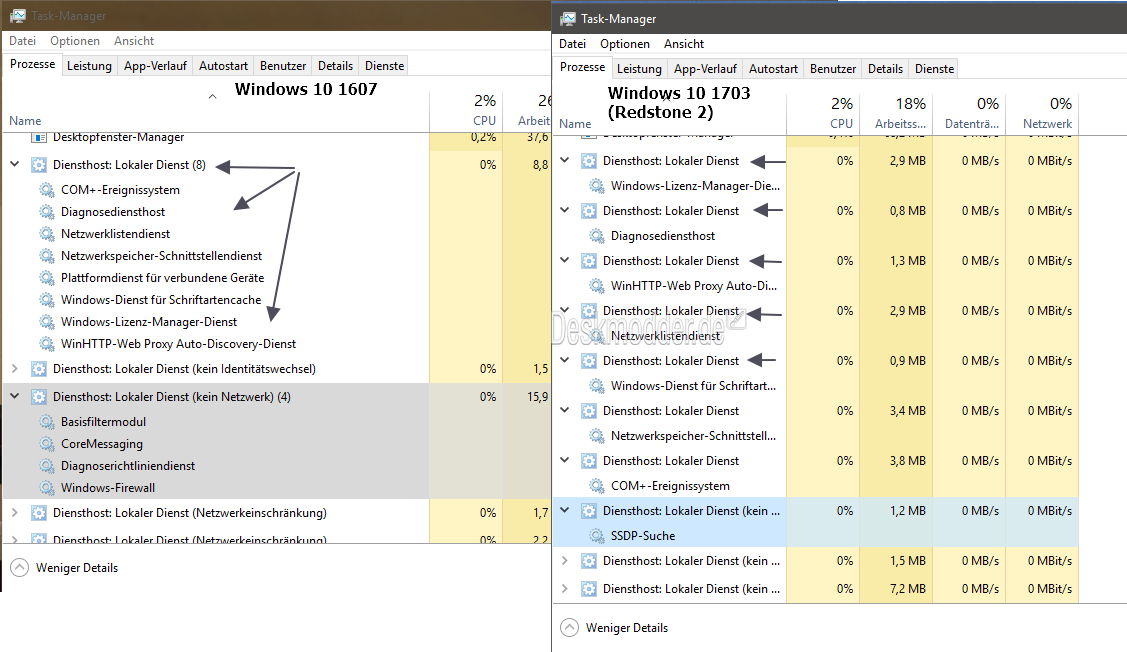Expand Diensthost: Lokaler Dienst (kein Identitätswechsel)

pos(14,369)
